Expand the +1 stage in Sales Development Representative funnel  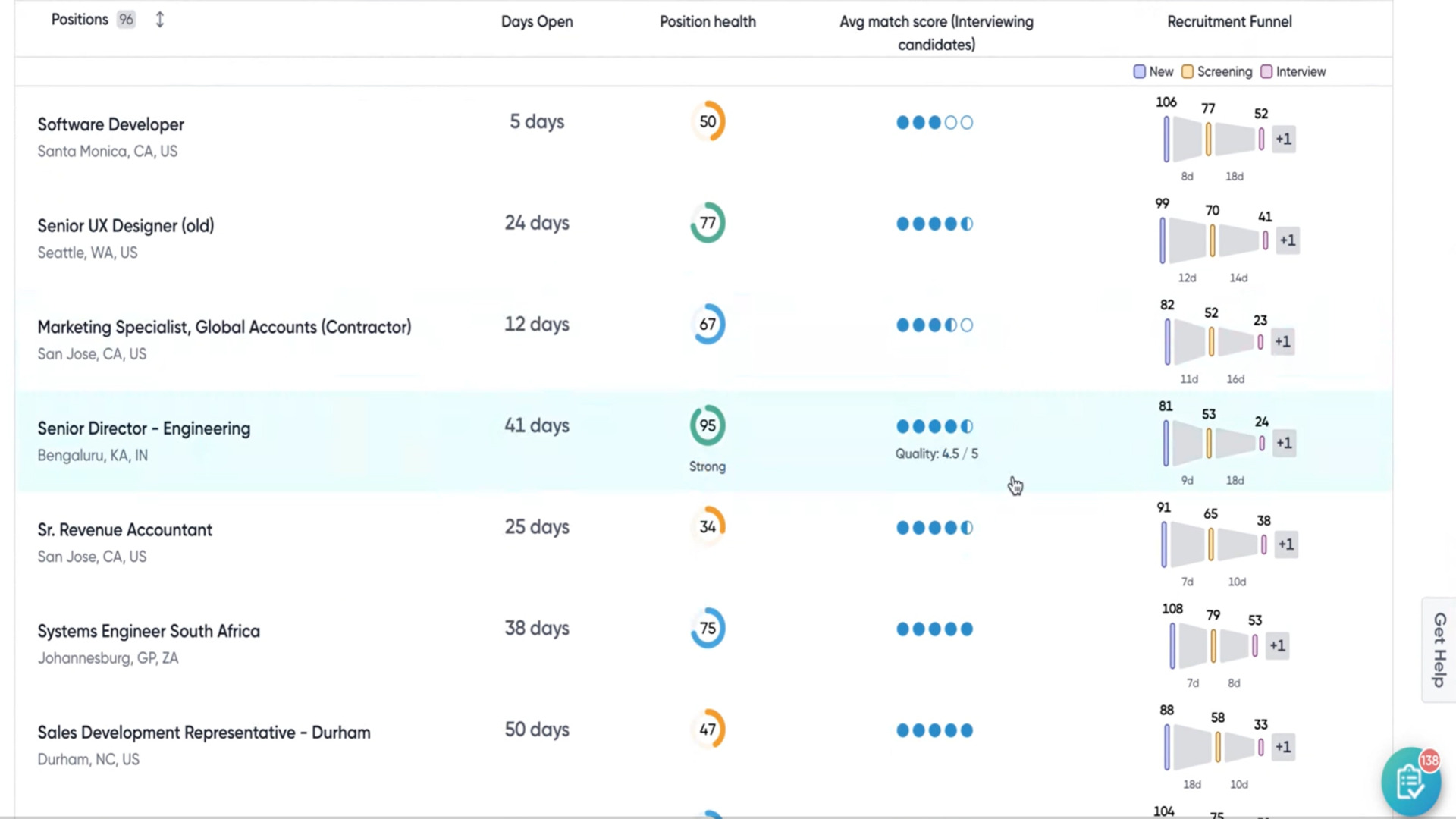pos(1283,747)
